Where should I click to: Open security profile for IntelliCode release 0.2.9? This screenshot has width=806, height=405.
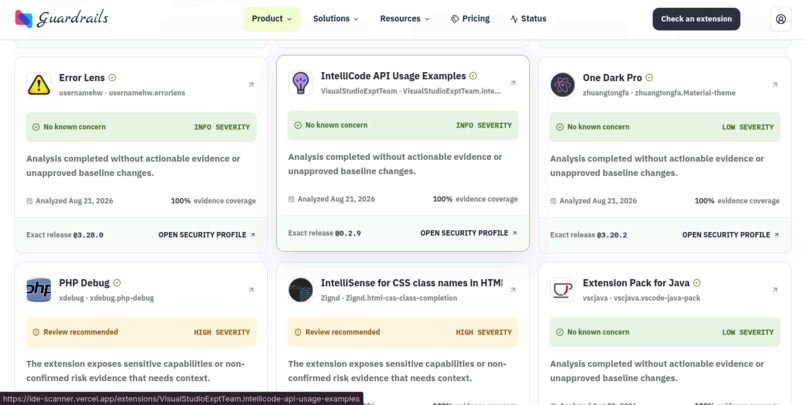point(469,233)
